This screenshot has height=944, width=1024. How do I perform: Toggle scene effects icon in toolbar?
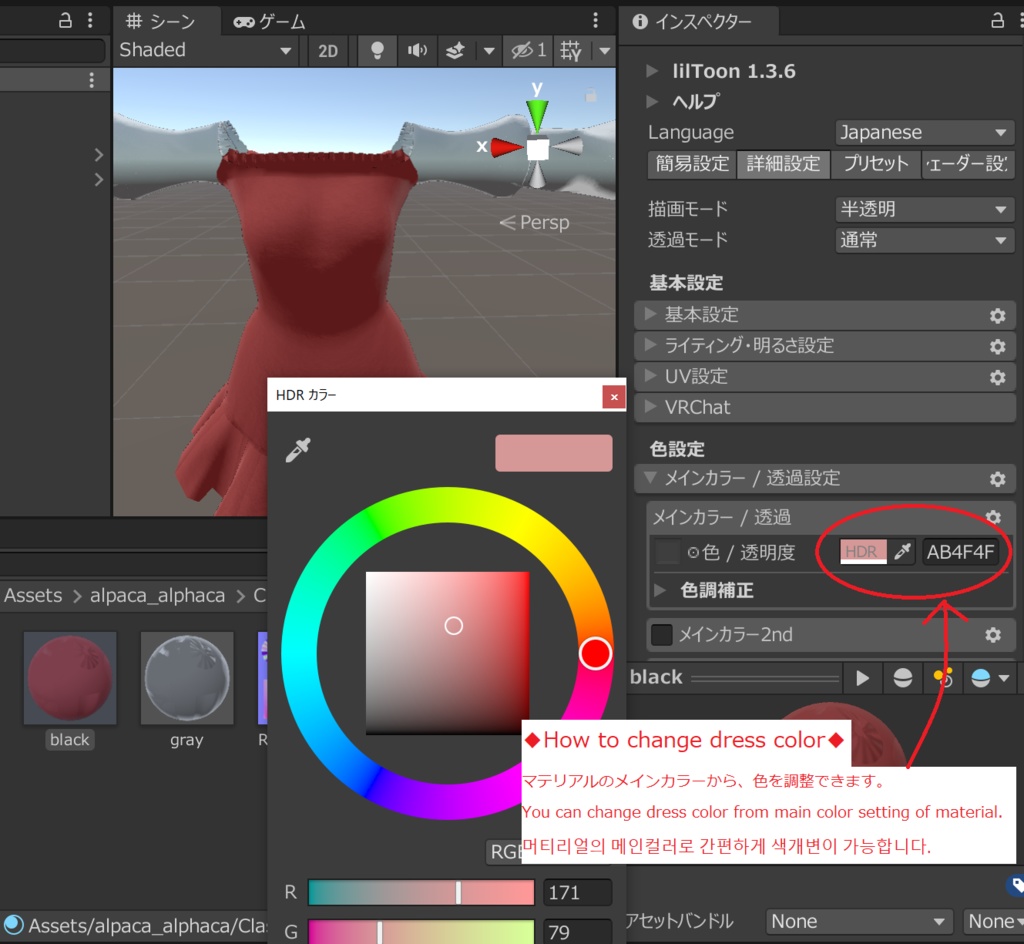coord(455,50)
